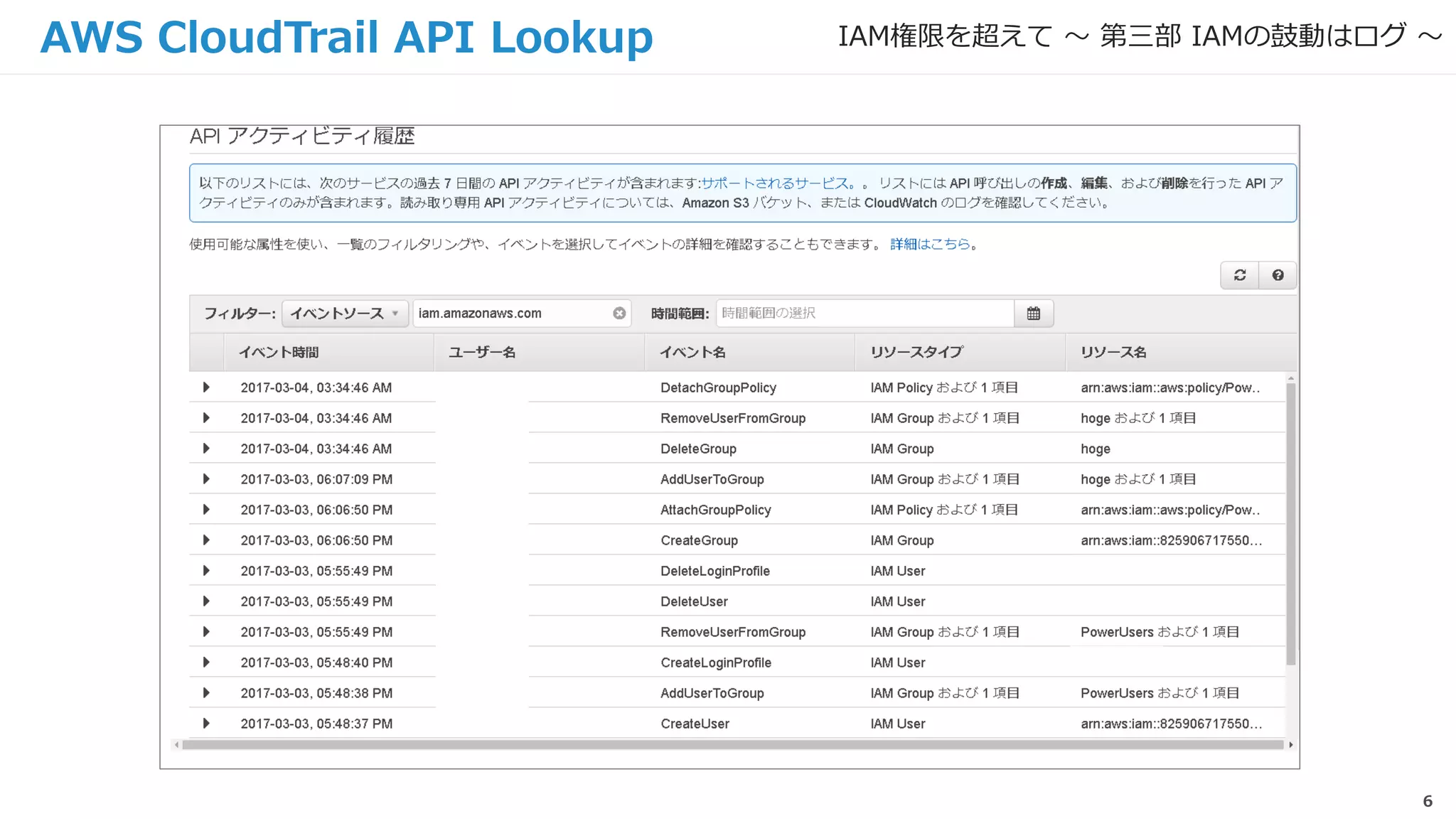Open the calendar icon for time range
Image resolution: width=1456 pixels, height=819 pixels.
tap(1034, 314)
